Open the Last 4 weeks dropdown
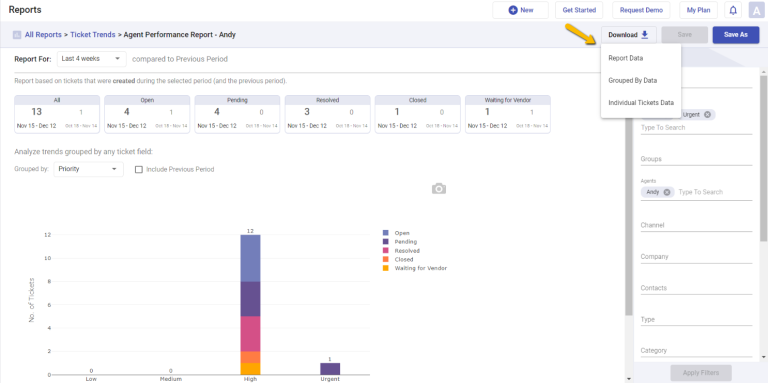This screenshot has height=383, width=768. 92,59
